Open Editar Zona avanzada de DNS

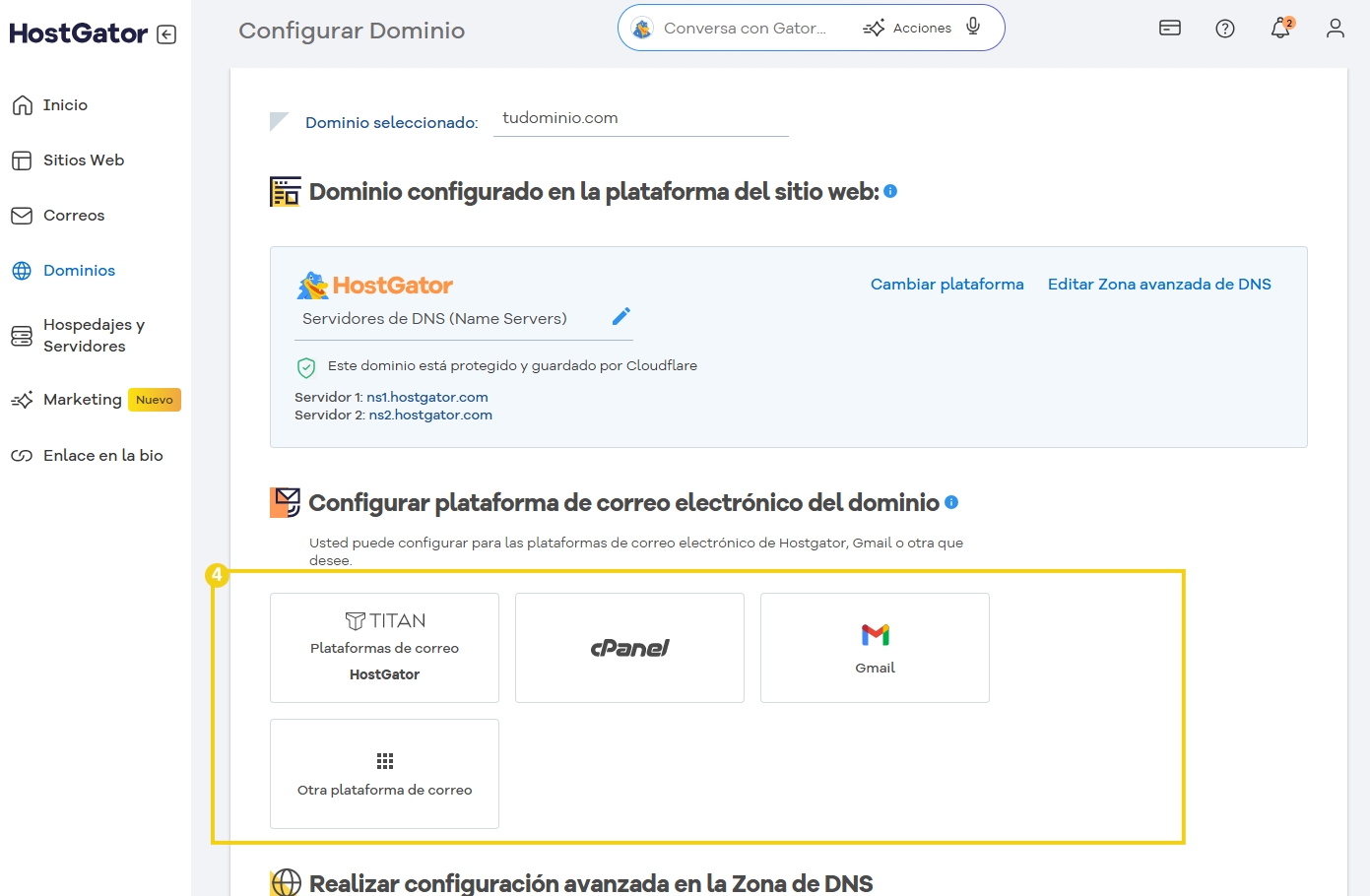(x=1159, y=284)
